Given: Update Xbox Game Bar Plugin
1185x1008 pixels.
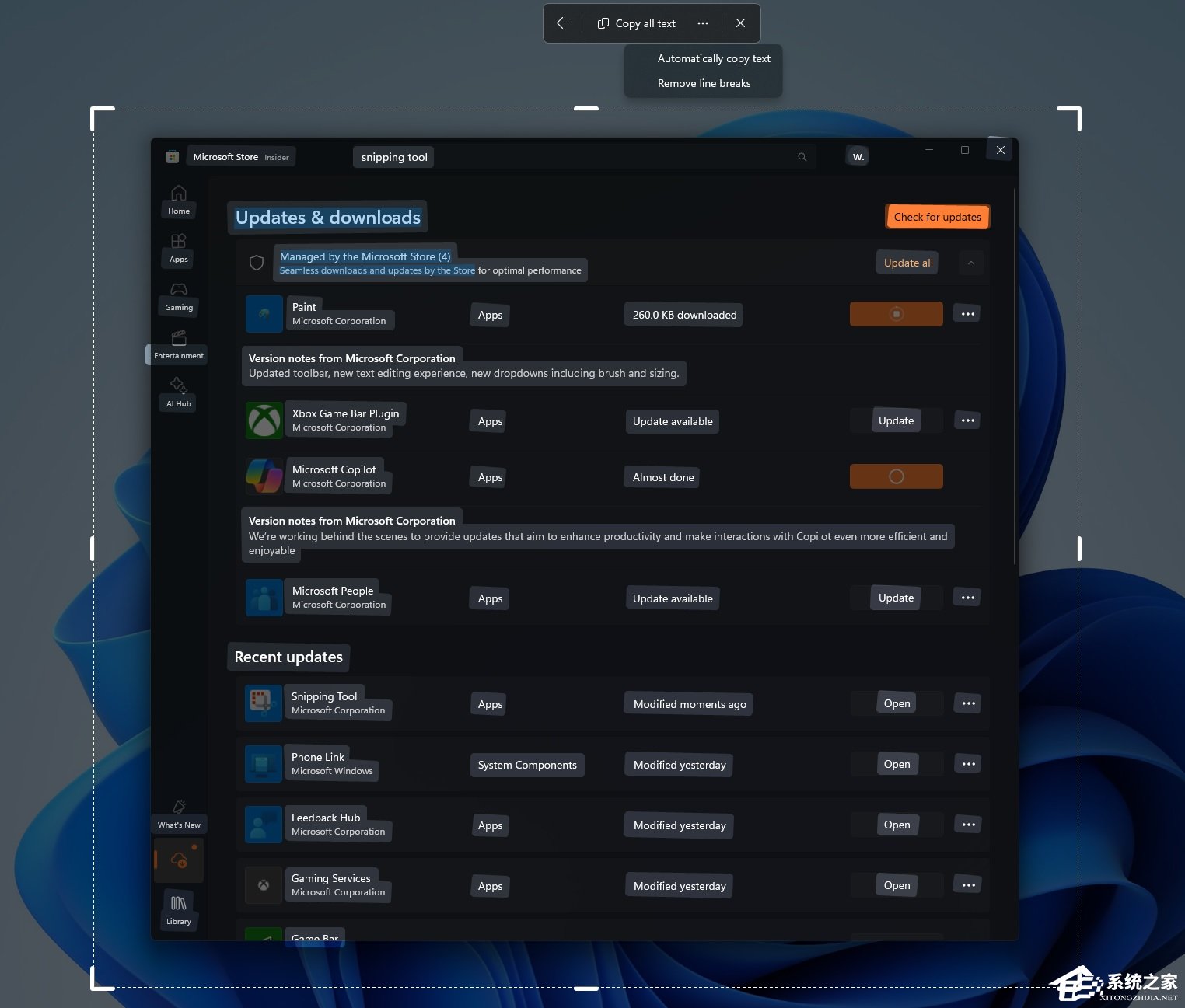Looking at the screenshot, I should 897,420.
